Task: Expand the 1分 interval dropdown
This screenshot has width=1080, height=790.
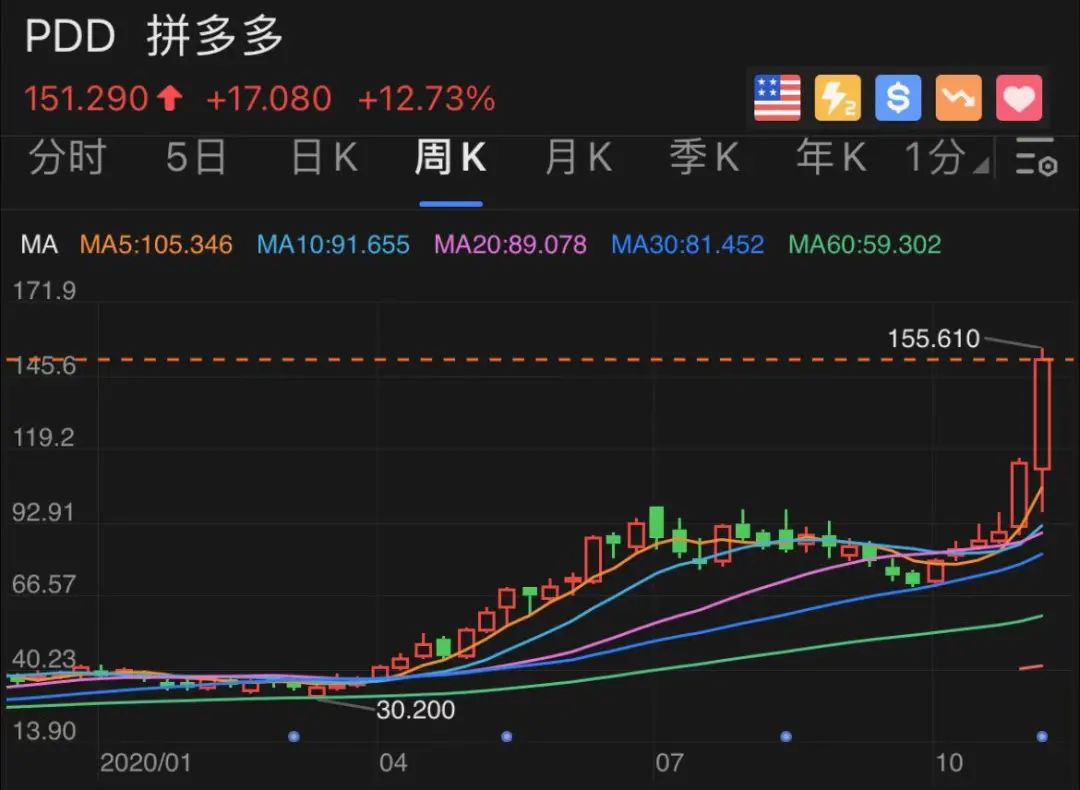Action: pyautogui.click(x=947, y=157)
